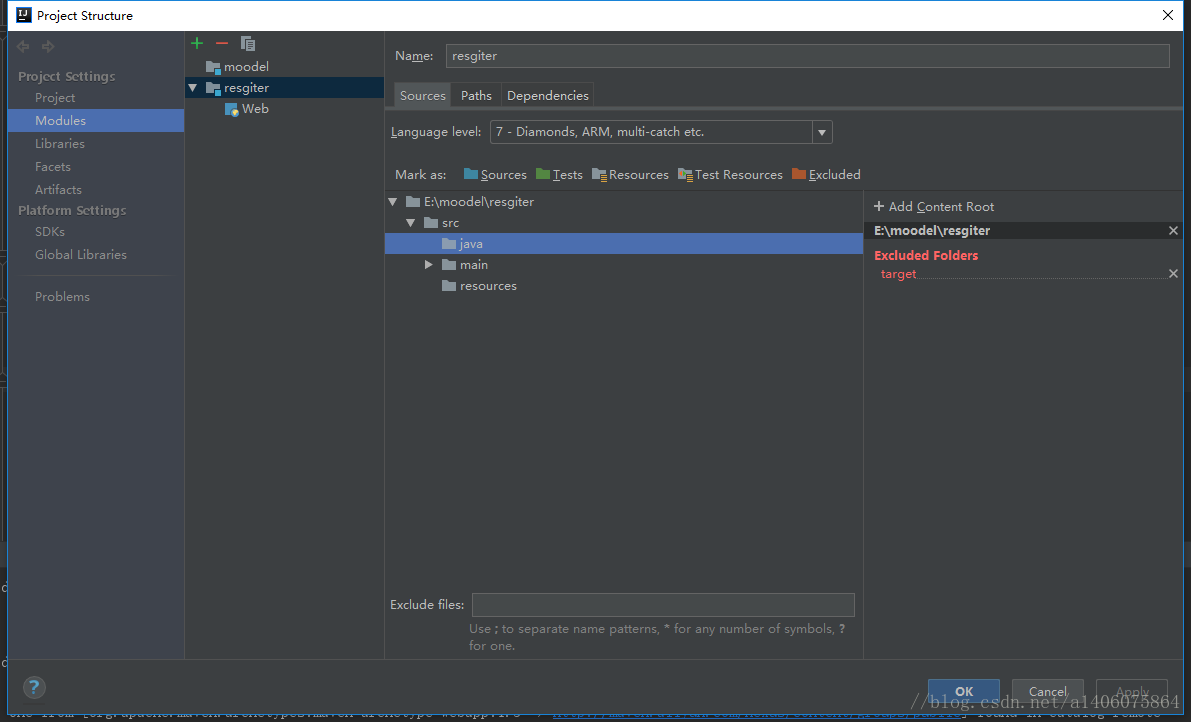The width and height of the screenshot is (1191, 722).
Task: Click Add Content Root
Action: (x=934, y=207)
